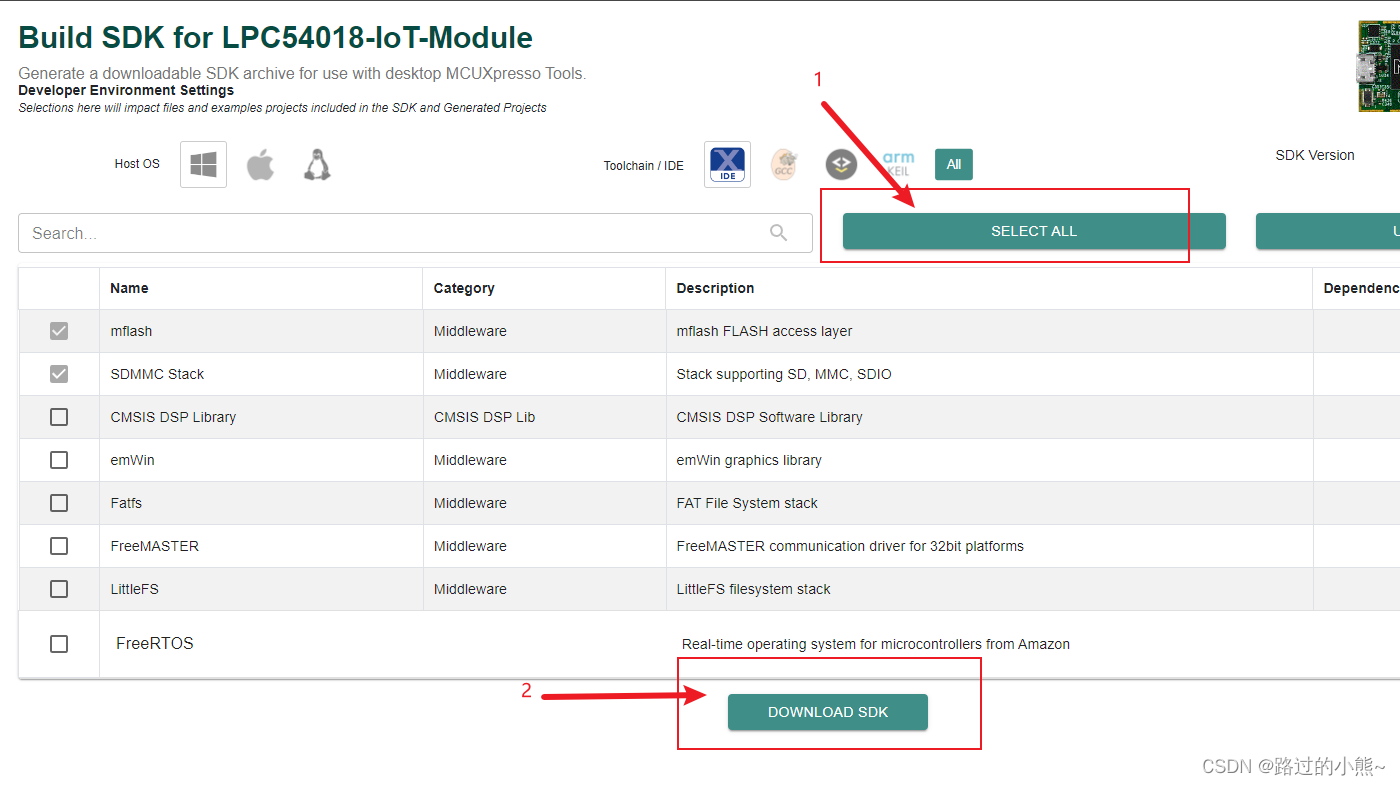Viewport: 1400px width, 786px height.
Task: Choose Arm Keil toolchain icon
Action: [x=897, y=164]
